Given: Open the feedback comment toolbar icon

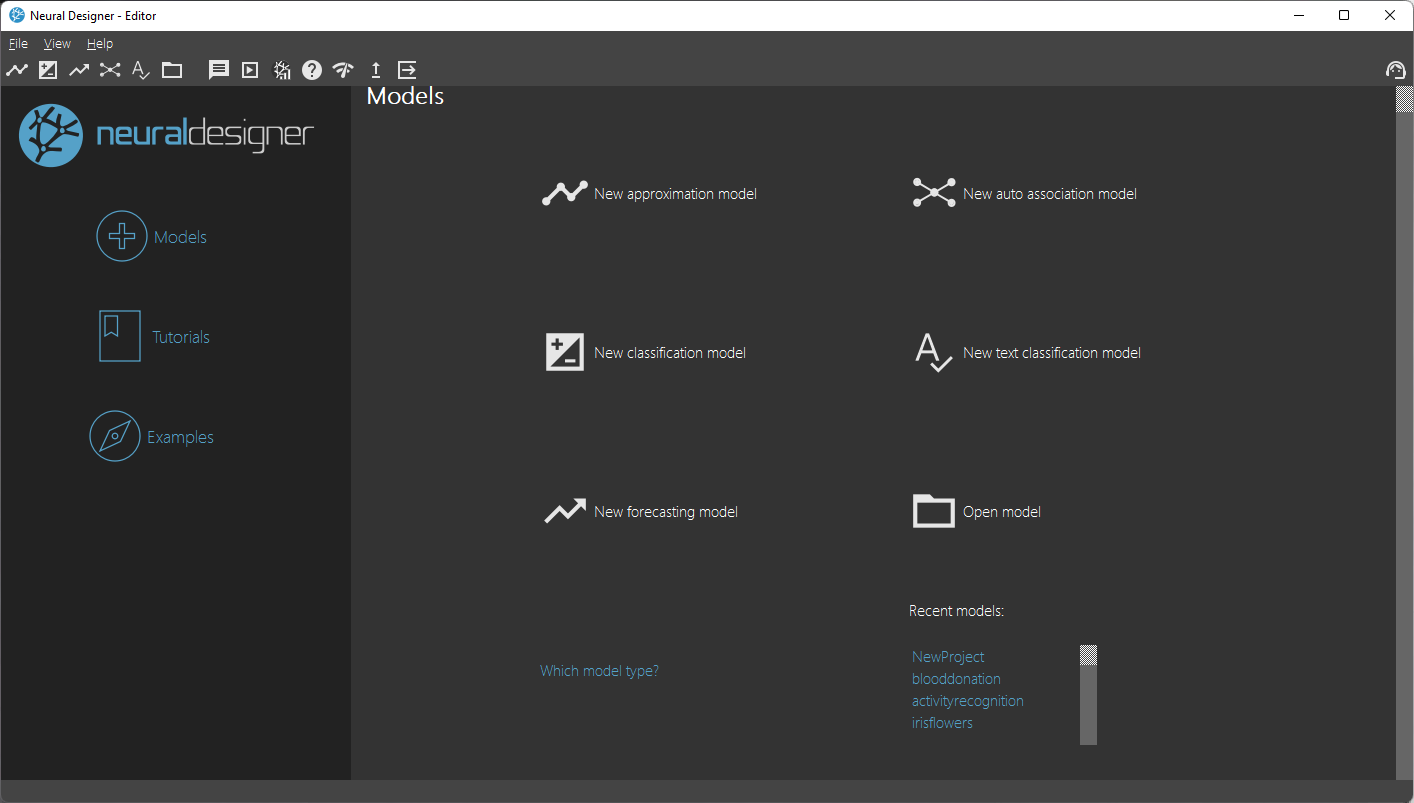Looking at the screenshot, I should click(x=218, y=70).
